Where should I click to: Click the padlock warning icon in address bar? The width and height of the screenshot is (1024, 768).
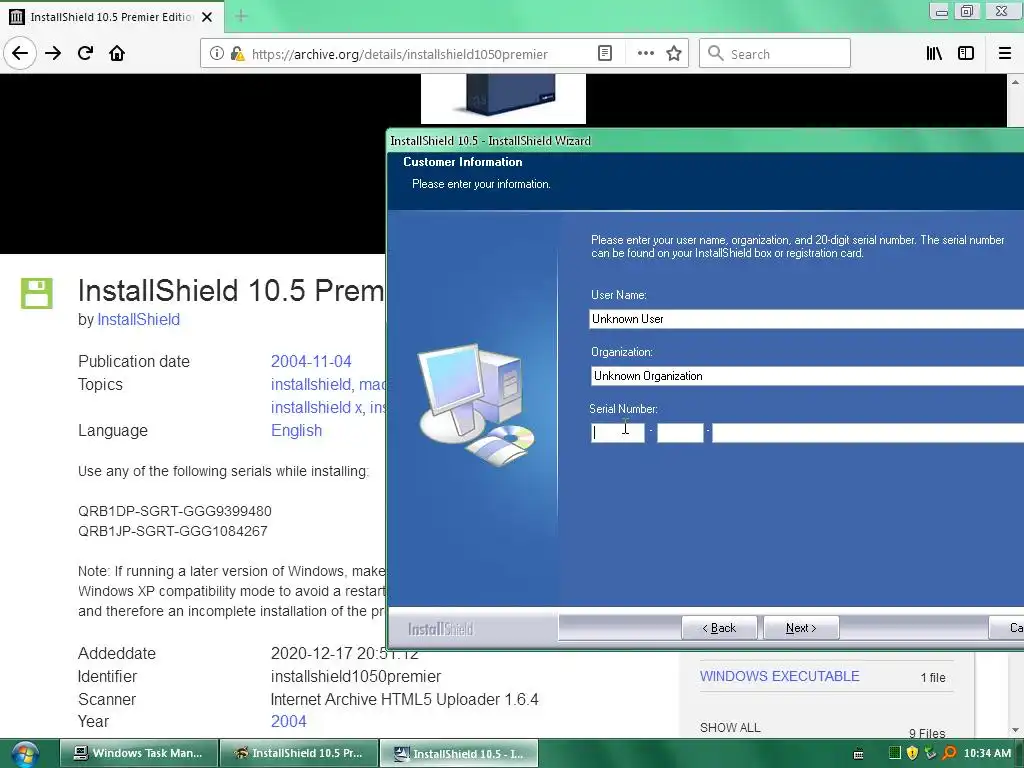[x=238, y=54]
